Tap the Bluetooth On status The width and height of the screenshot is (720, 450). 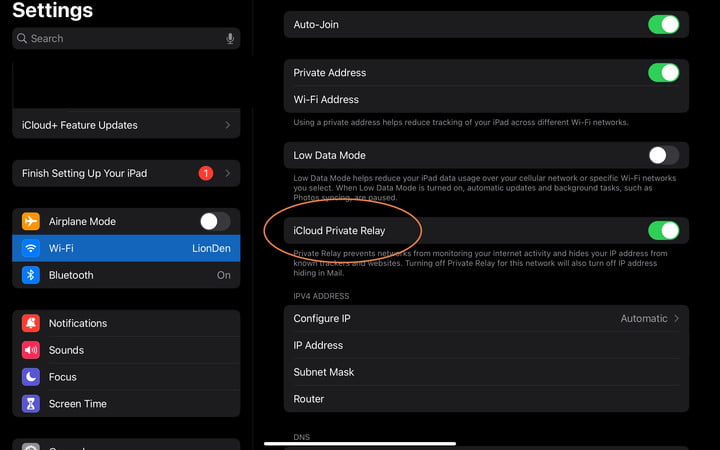coord(224,275)
